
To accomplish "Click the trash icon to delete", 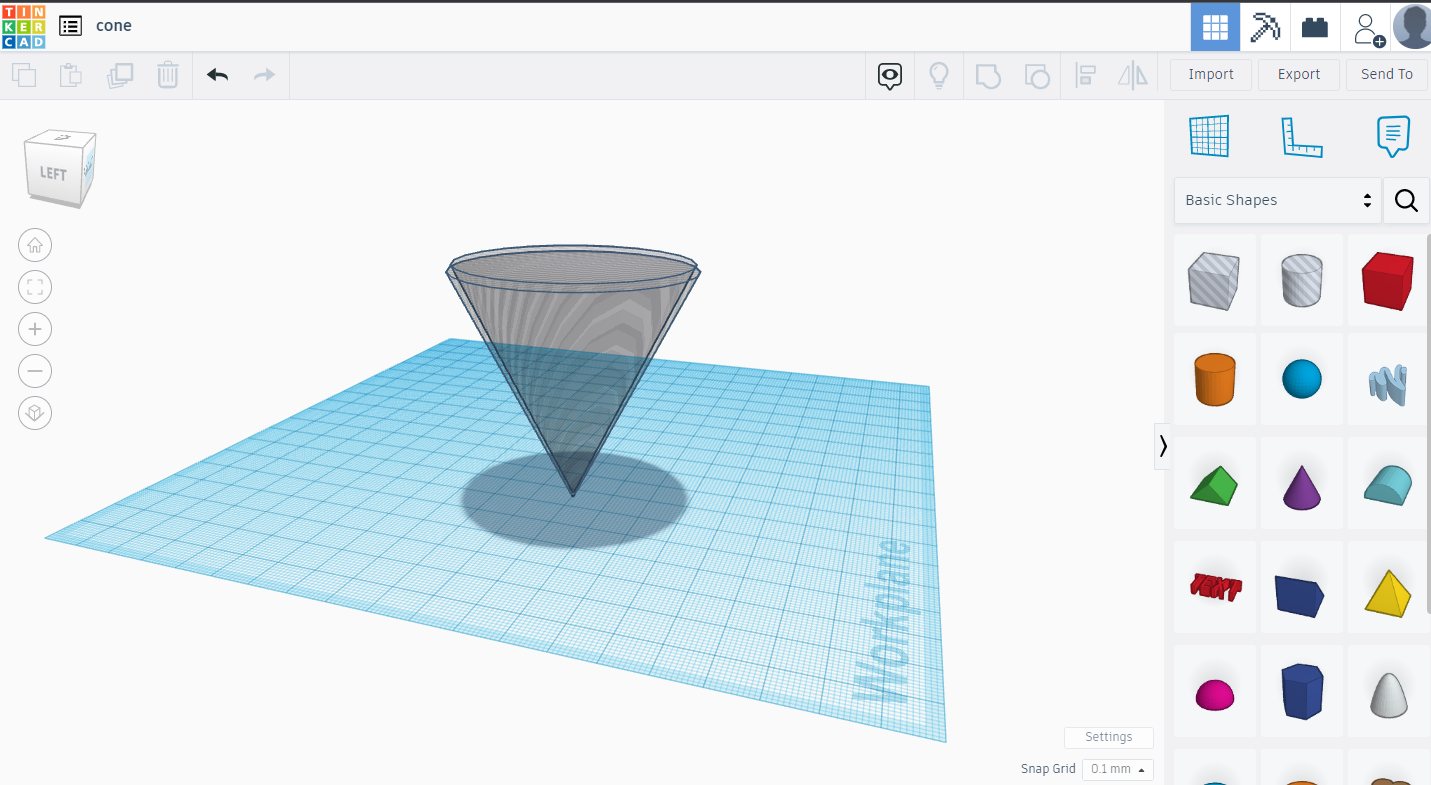I will (168, 75).
